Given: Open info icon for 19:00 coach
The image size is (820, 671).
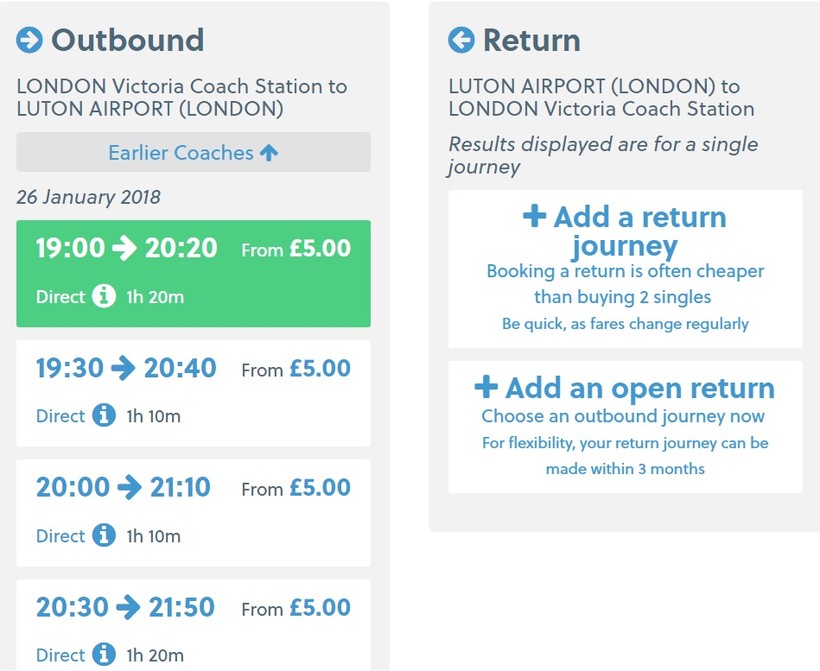Looking at the screenshot, I should [x=104, y=296].
